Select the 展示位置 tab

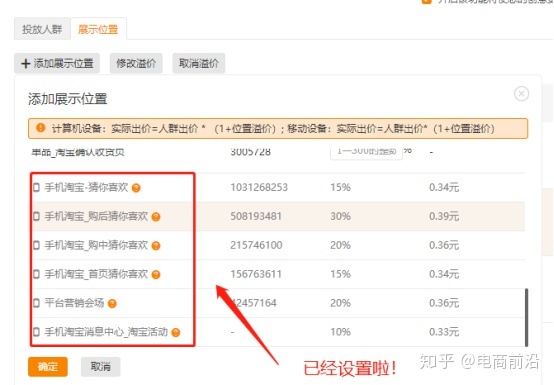(x=98, y=29)
